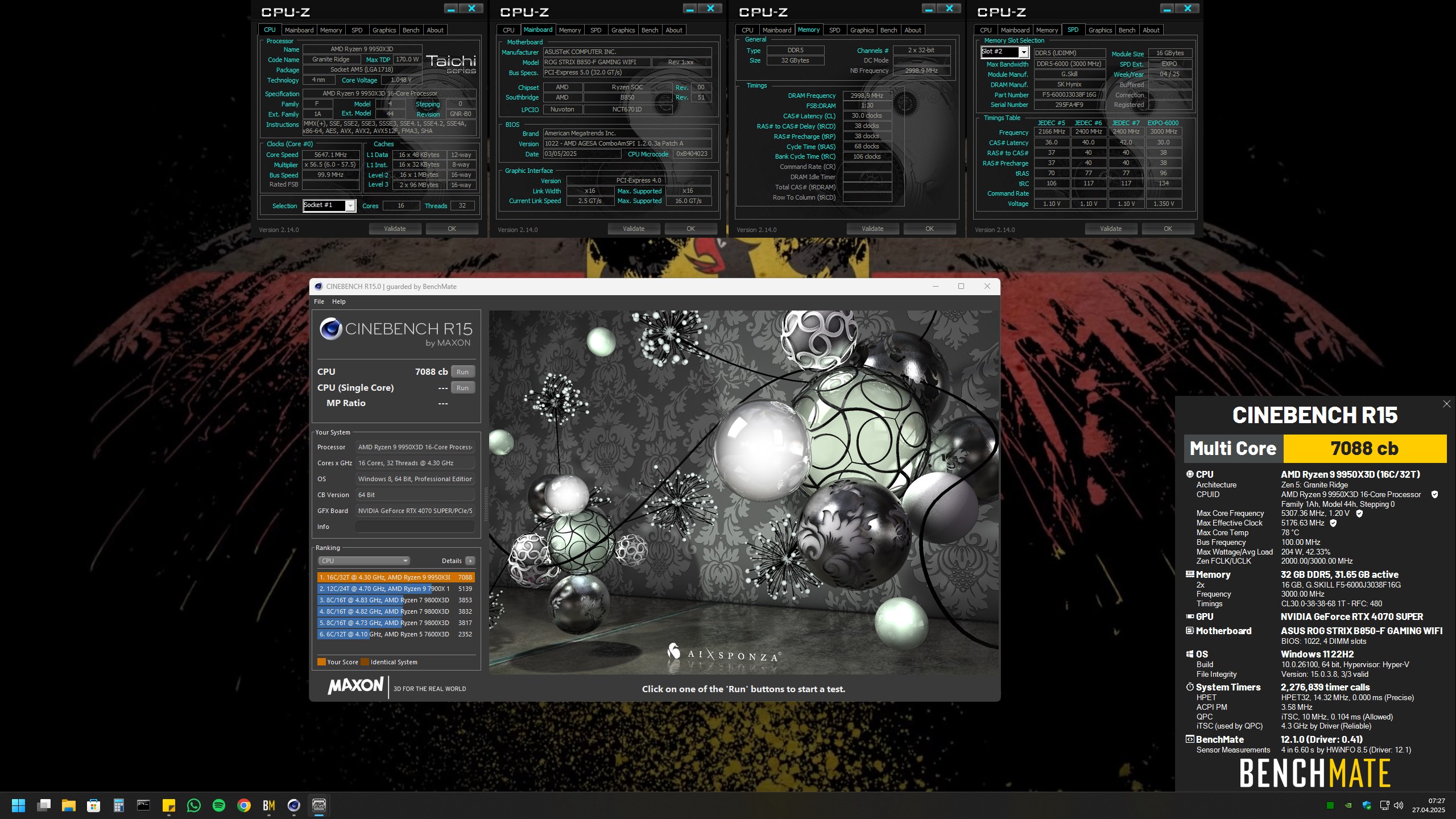Select ranking row 2 Ryzen 9 7900X
The height and width of the screenshot is (819, 1456).
(x=396, y=589)
